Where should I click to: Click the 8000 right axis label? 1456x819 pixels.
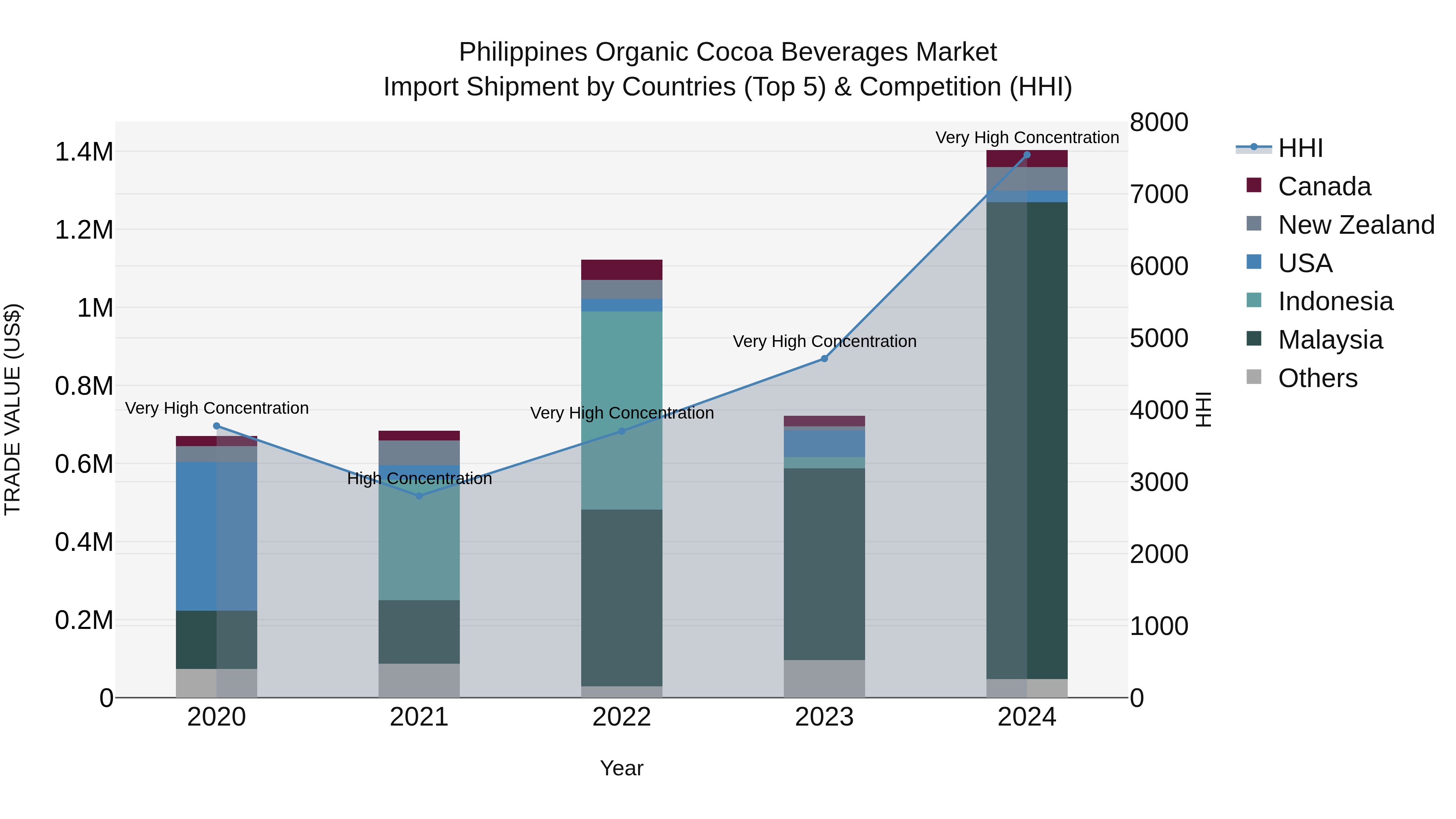click(1159, 123)
